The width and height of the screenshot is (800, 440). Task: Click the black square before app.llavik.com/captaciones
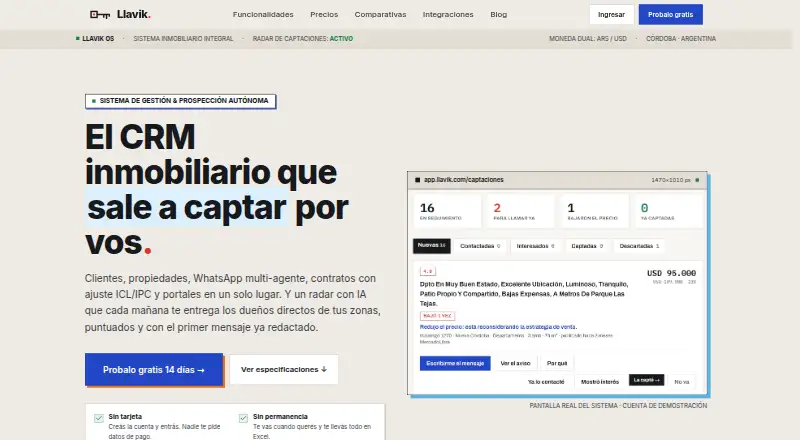point(417,180)
